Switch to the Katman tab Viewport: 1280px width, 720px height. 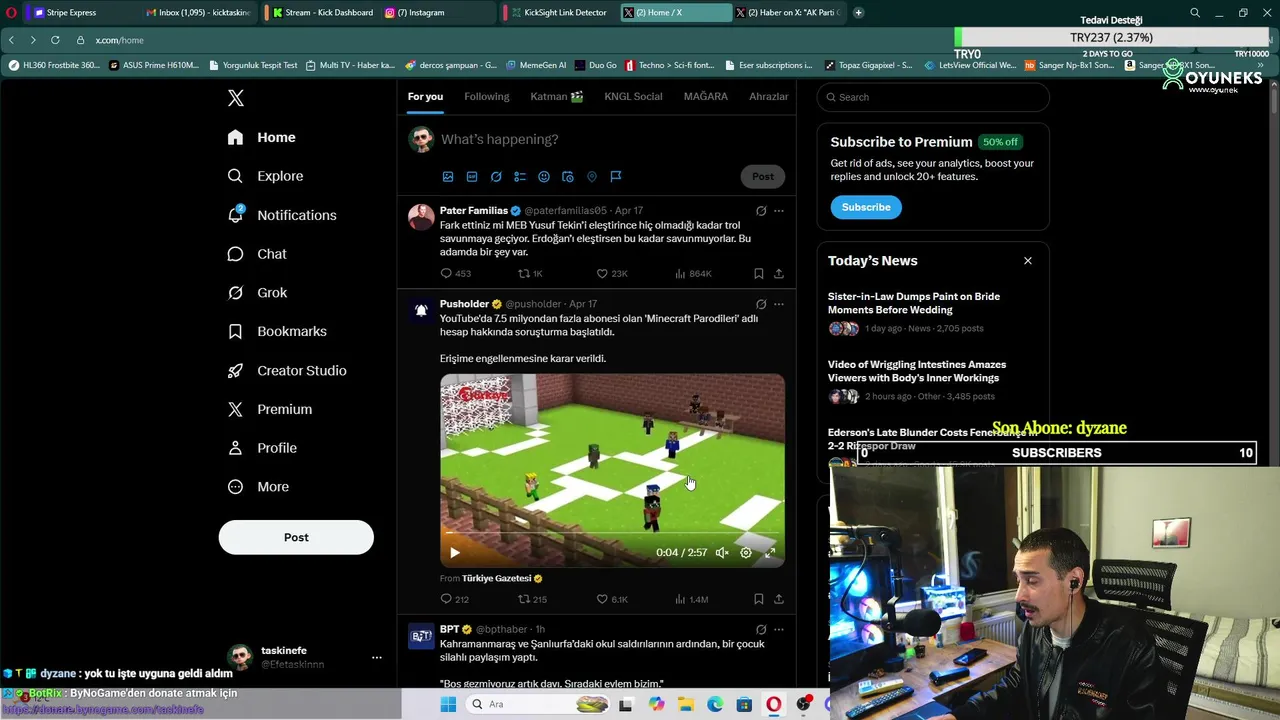pyautogui.click(x=557, y=97)
